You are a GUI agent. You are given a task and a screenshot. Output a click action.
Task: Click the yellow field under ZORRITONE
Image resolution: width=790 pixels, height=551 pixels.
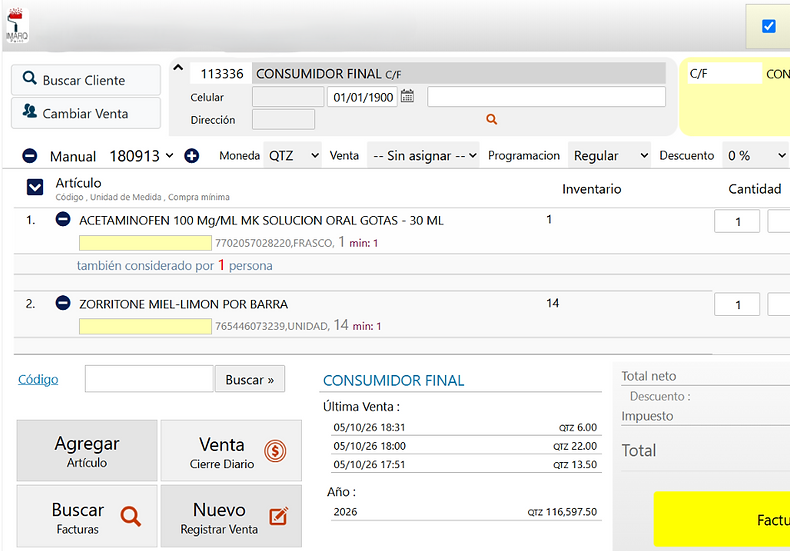coord(145,326)
